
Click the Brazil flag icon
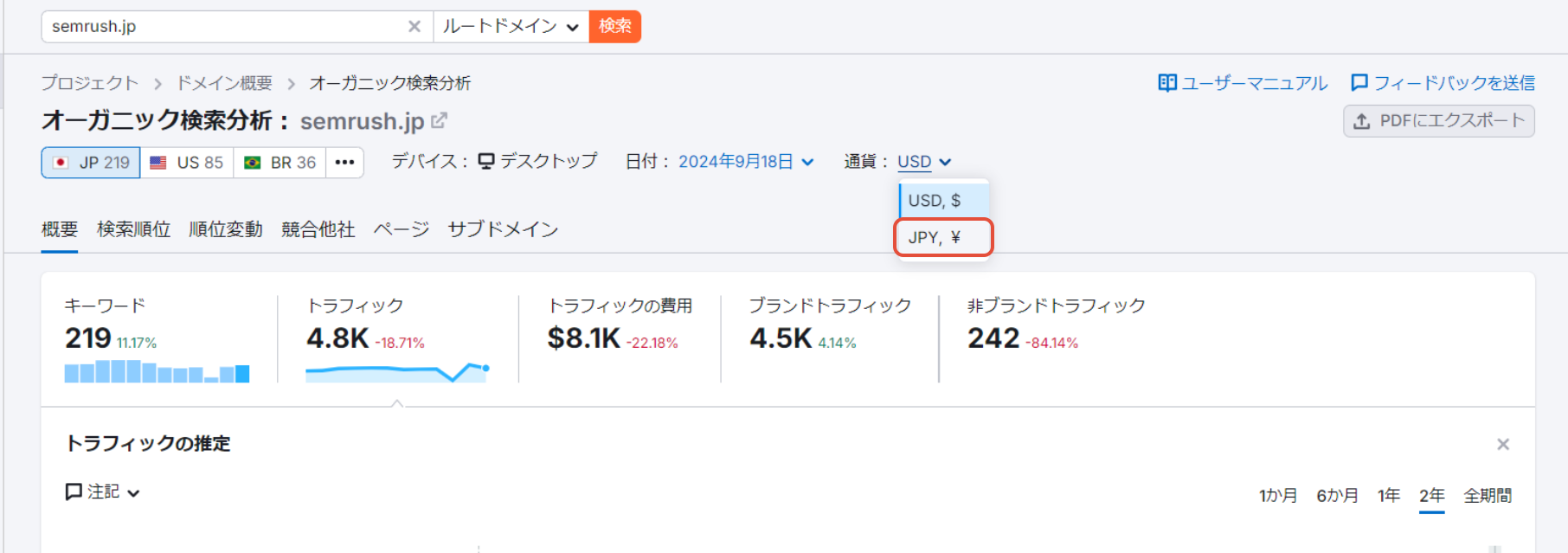pyautogui.click(x=252, y=163)
